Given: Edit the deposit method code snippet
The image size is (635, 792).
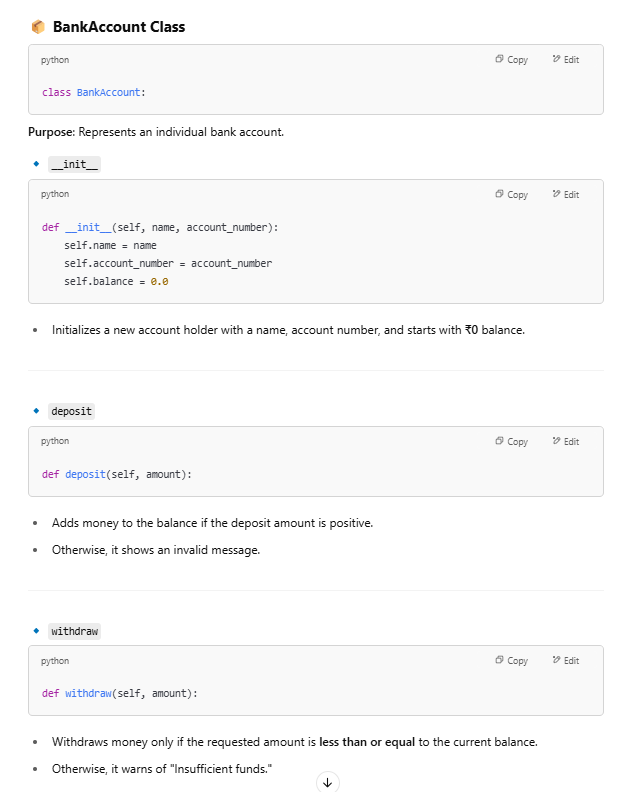Looking at the screenshot, I should point(565,442).
